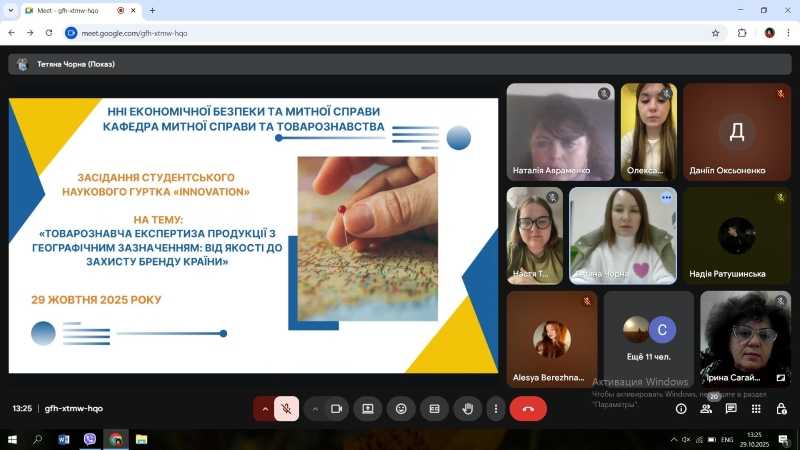Open Chrome extensions puzzle icon
This screenshot has height=450, width=800.
point(742,33)
